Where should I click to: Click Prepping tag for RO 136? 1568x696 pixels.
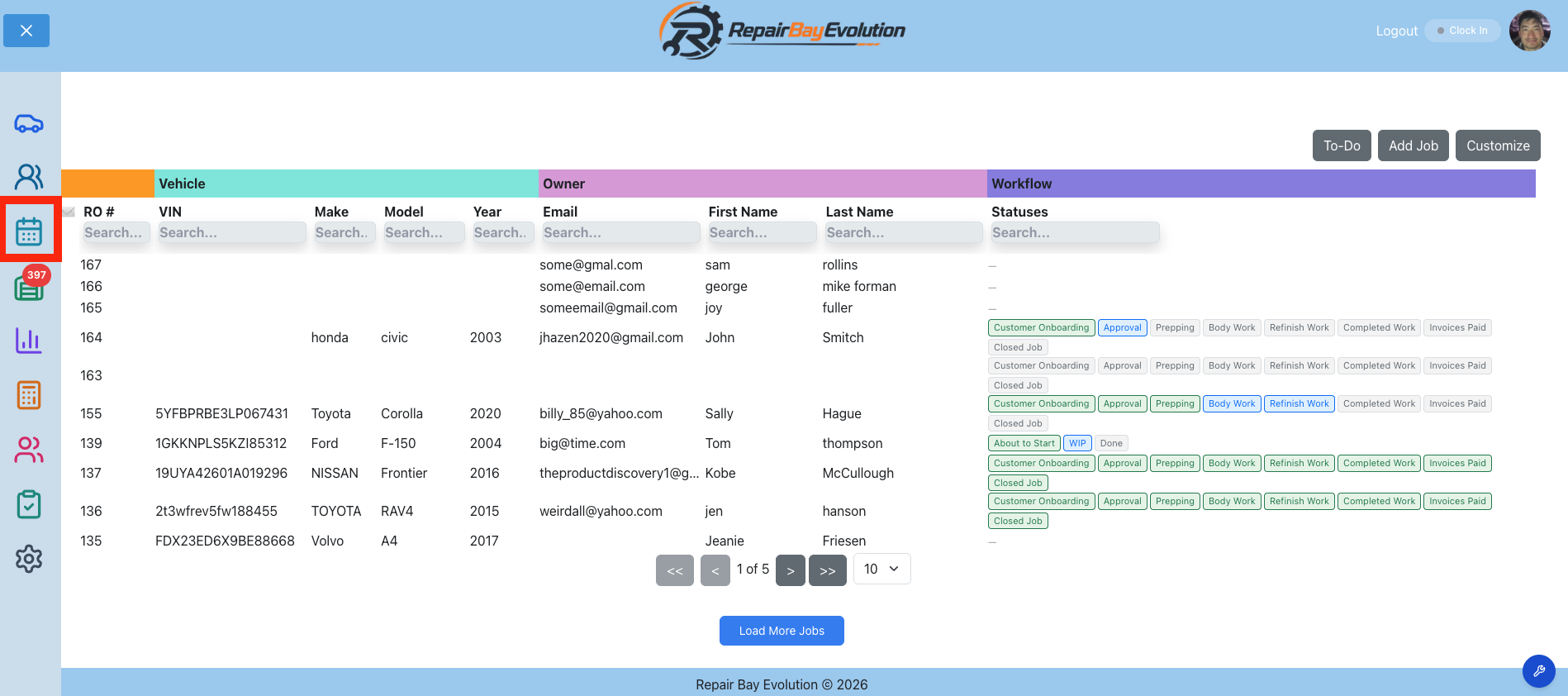1175,501
